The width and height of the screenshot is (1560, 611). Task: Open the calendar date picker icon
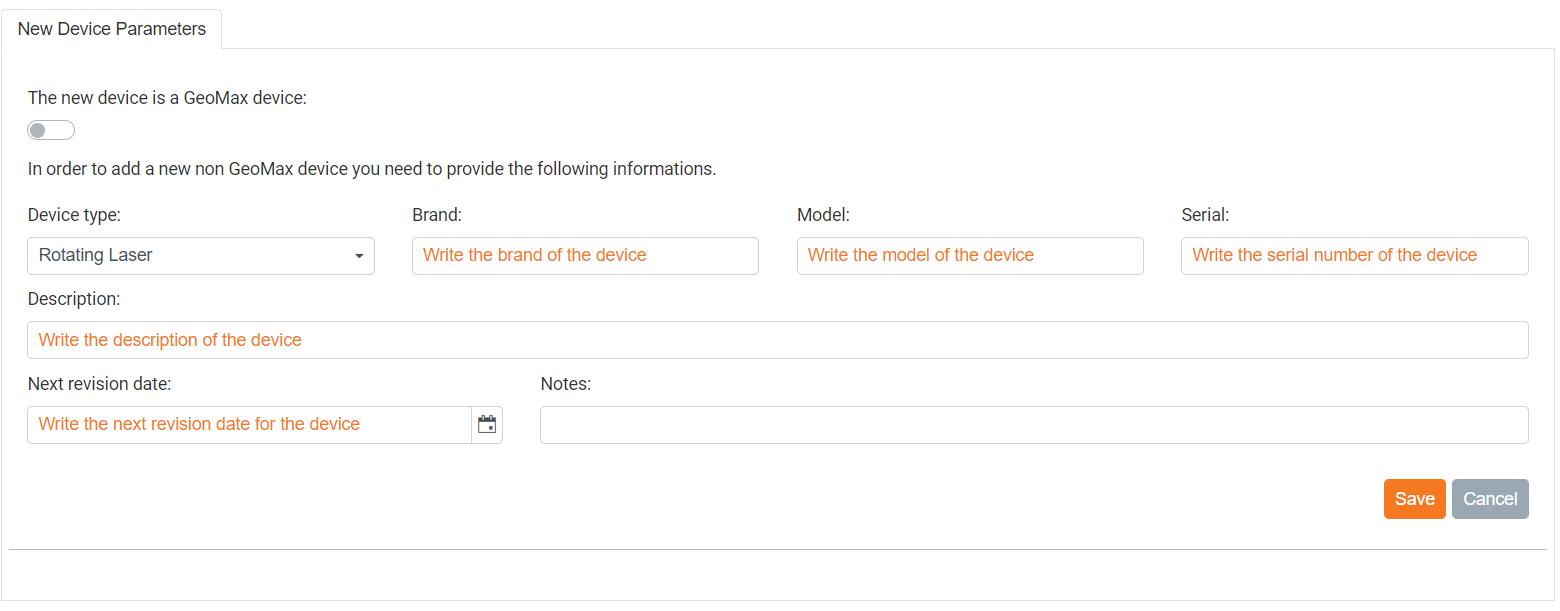pyautogui.click(x=487, y=424)
